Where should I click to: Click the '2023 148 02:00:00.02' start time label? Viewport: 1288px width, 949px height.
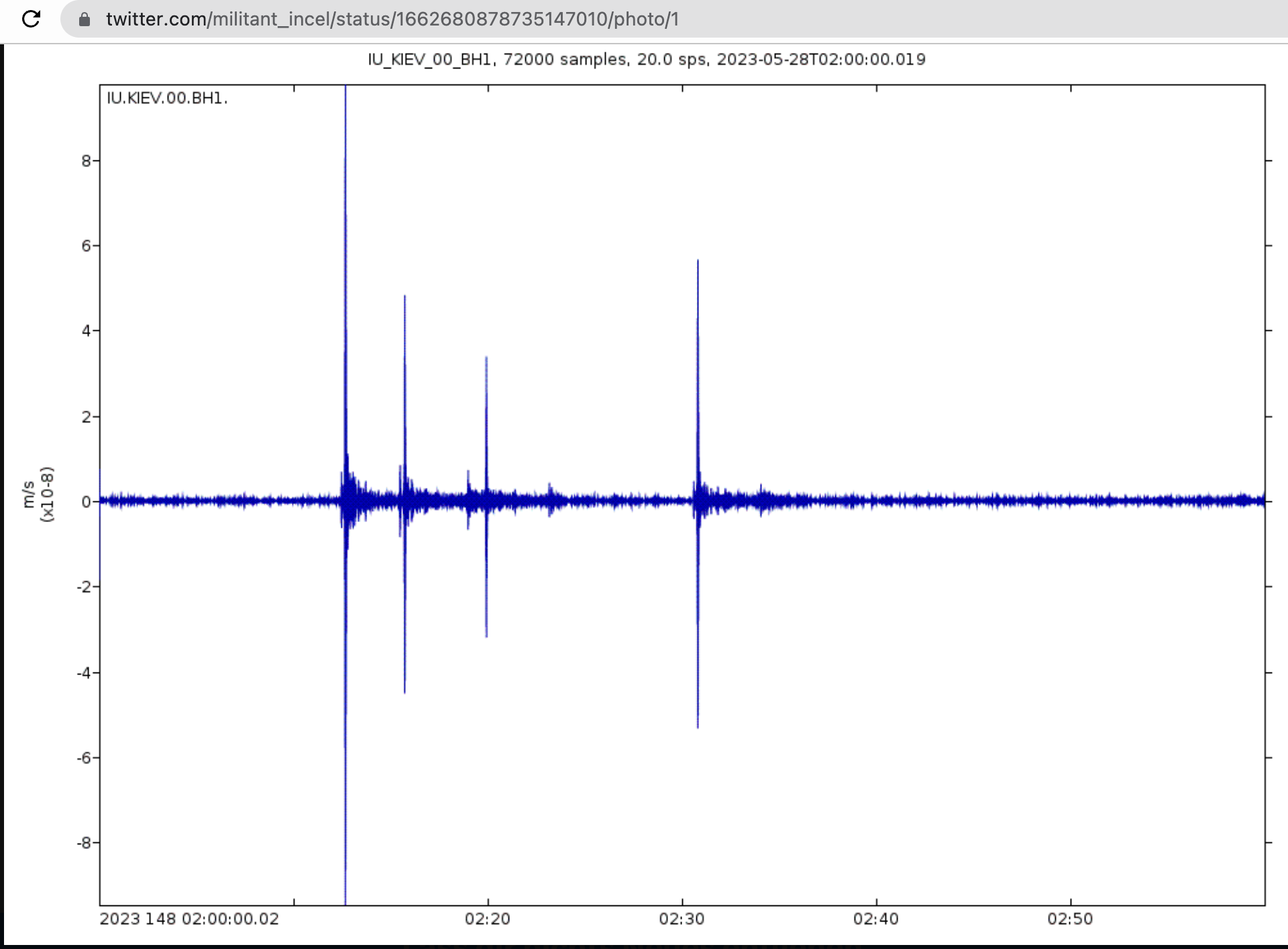[189, 919]
